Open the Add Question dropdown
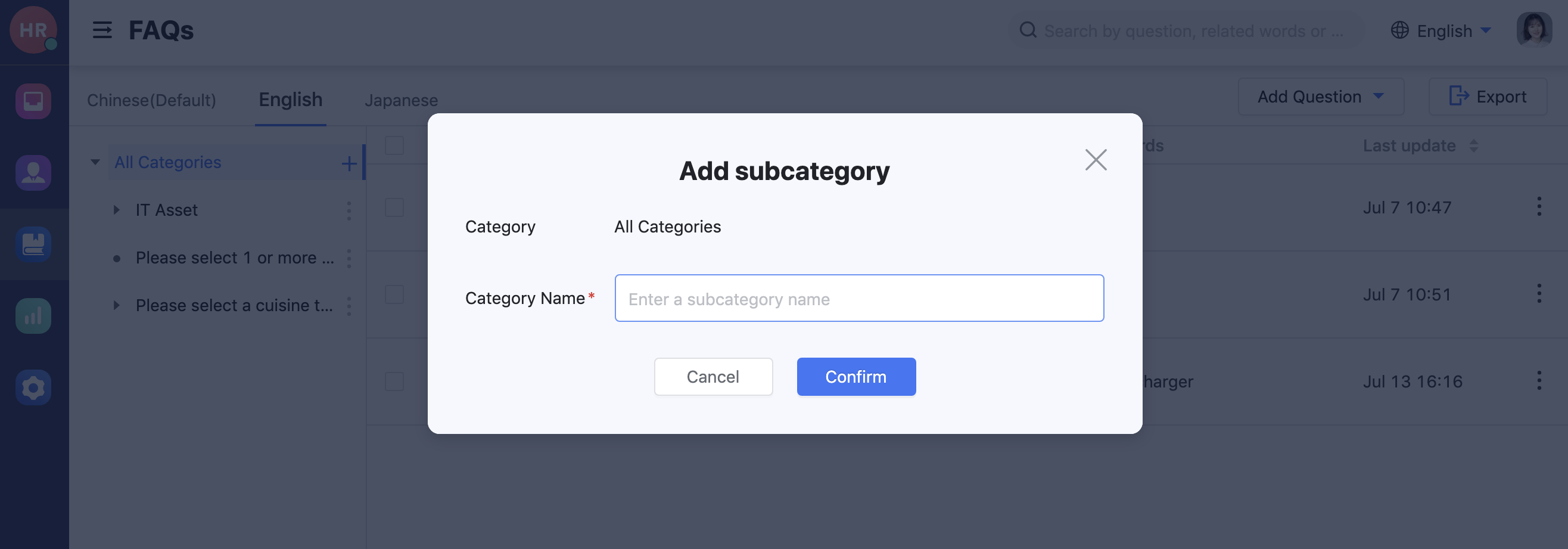 tap(1320, 97)
